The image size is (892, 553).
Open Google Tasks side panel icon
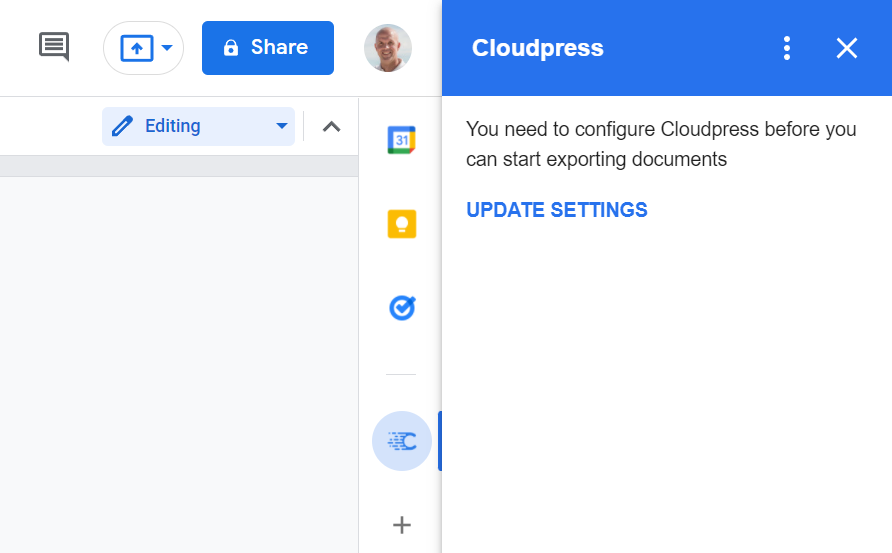pyautogui.click(x=402, y=308)
